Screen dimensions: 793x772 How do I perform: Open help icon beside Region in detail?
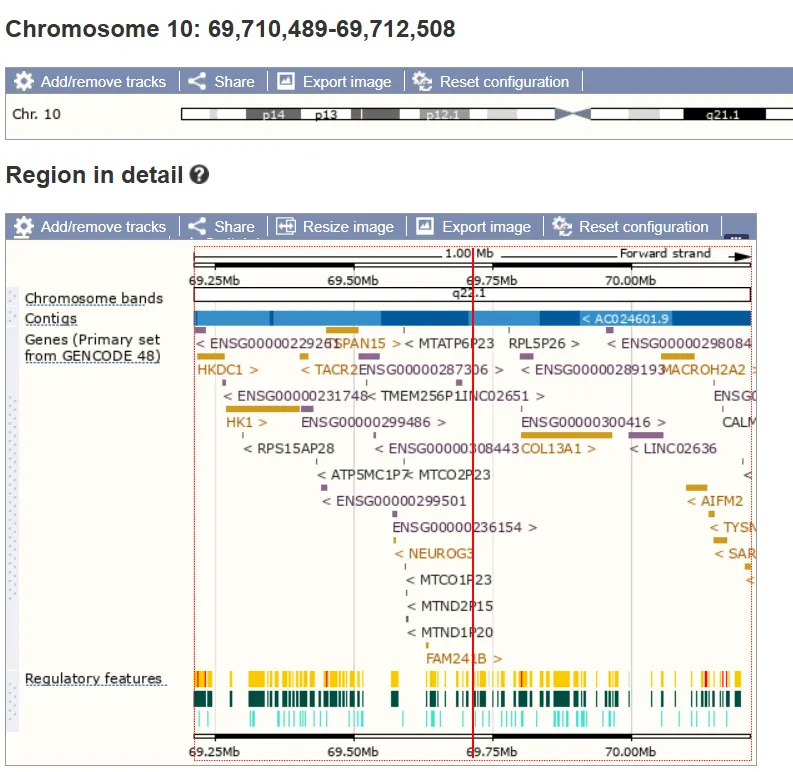(x=199, y=175)
